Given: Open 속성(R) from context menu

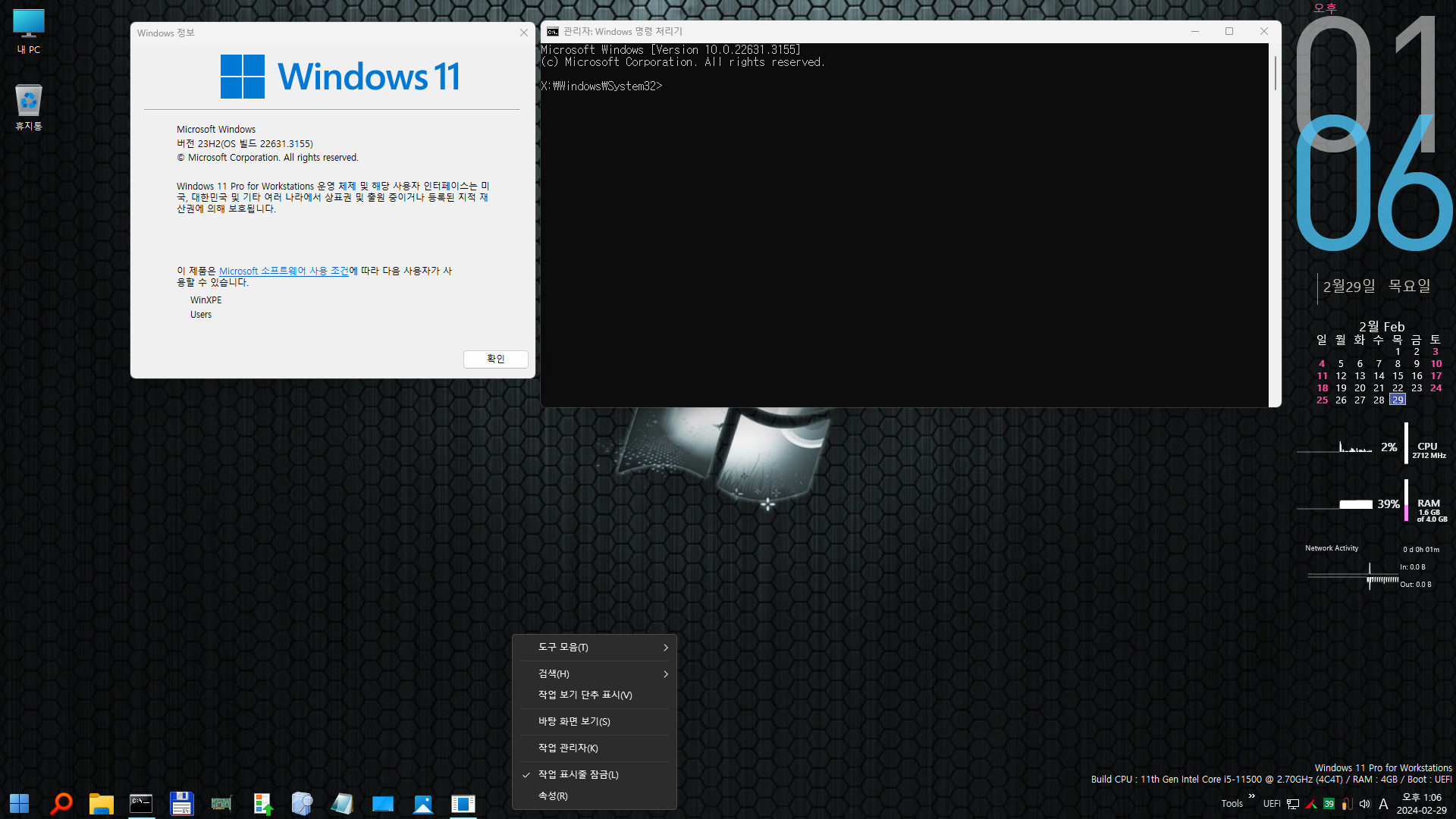Looking at the screenshot, I should click(595, 796).
